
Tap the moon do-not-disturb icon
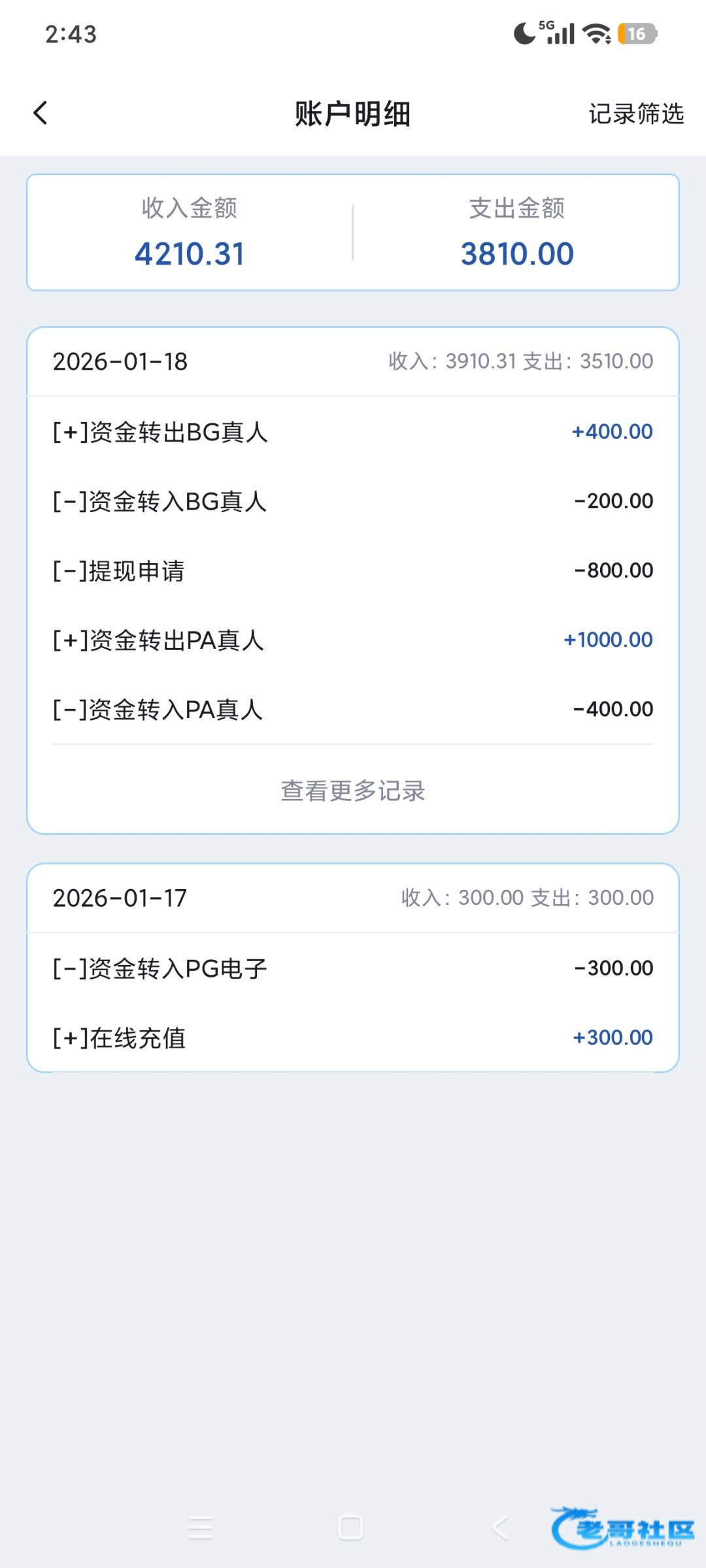524,33
